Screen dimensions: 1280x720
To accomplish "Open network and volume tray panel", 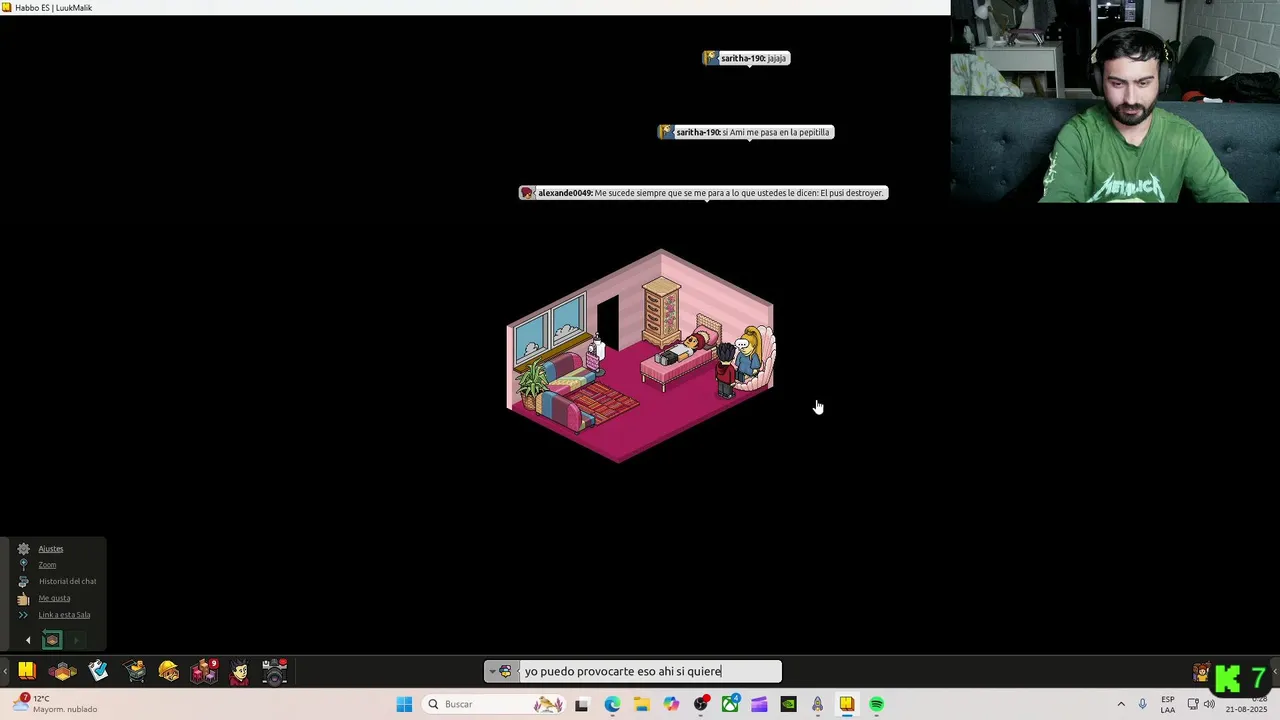I will point(1201,704).
